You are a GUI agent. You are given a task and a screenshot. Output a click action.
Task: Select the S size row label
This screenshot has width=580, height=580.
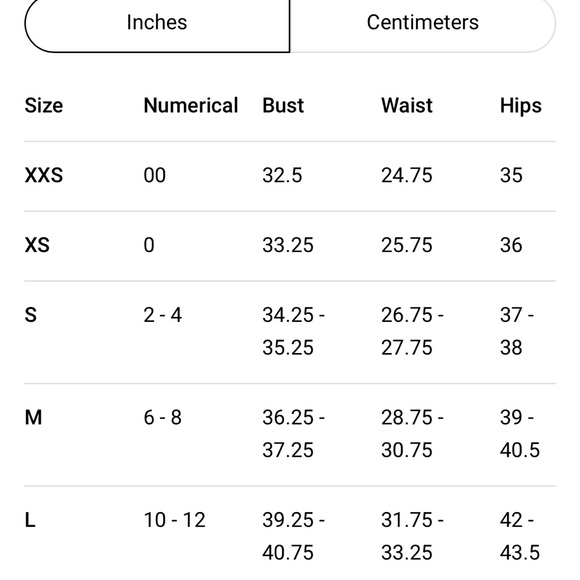(x=31, y=315)
